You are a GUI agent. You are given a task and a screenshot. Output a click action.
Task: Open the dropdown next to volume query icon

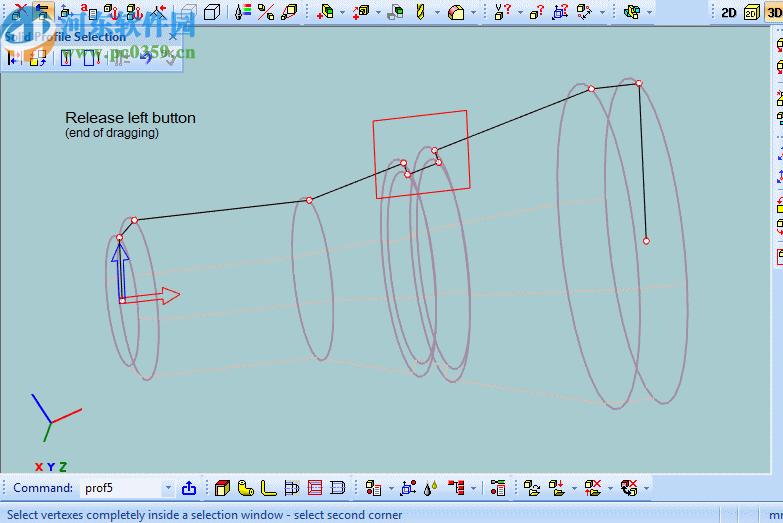point(520,12)
